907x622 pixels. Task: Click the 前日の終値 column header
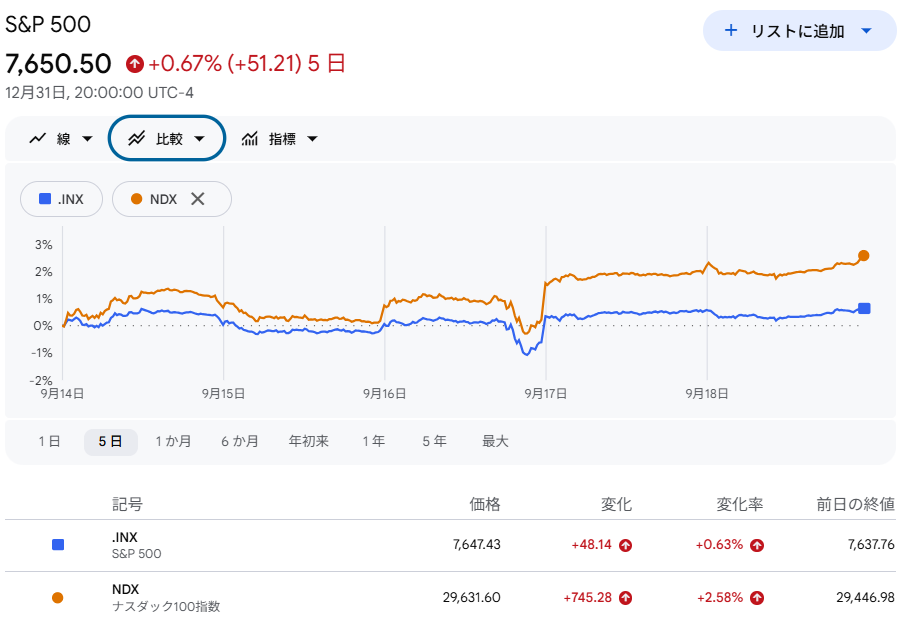tap(856, 505)
